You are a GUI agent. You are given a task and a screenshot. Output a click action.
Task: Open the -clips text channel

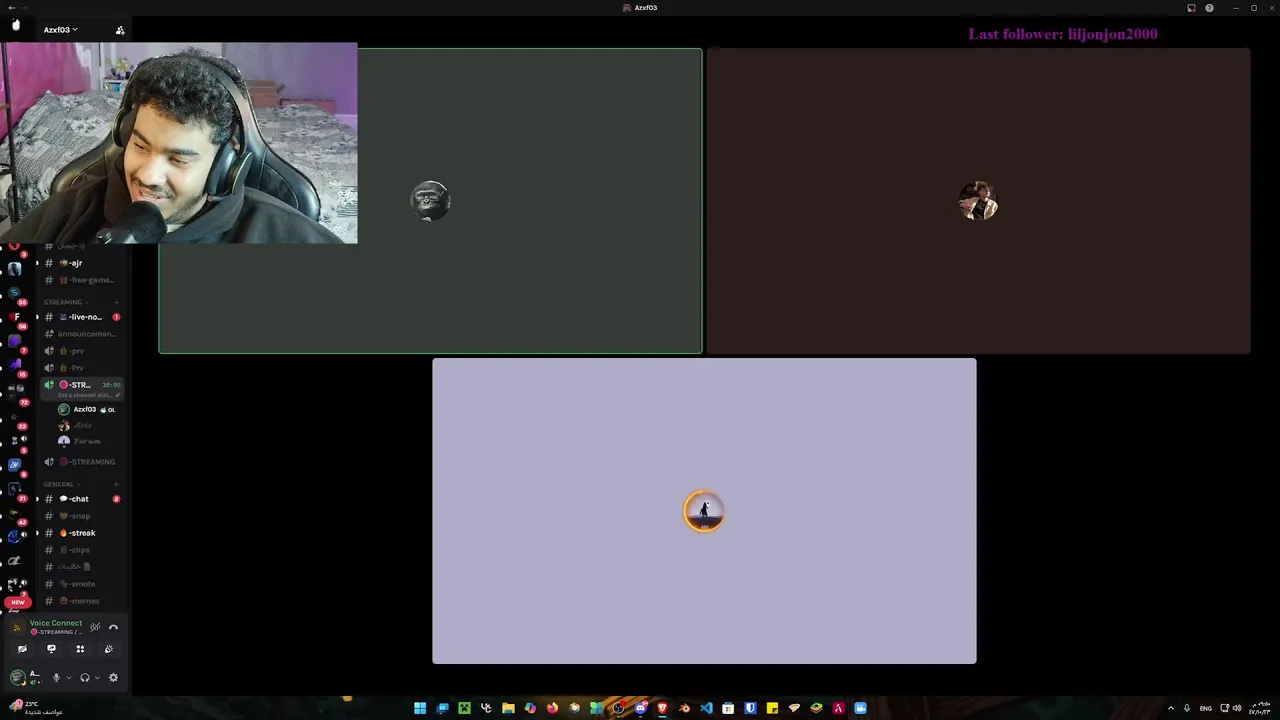80,550
